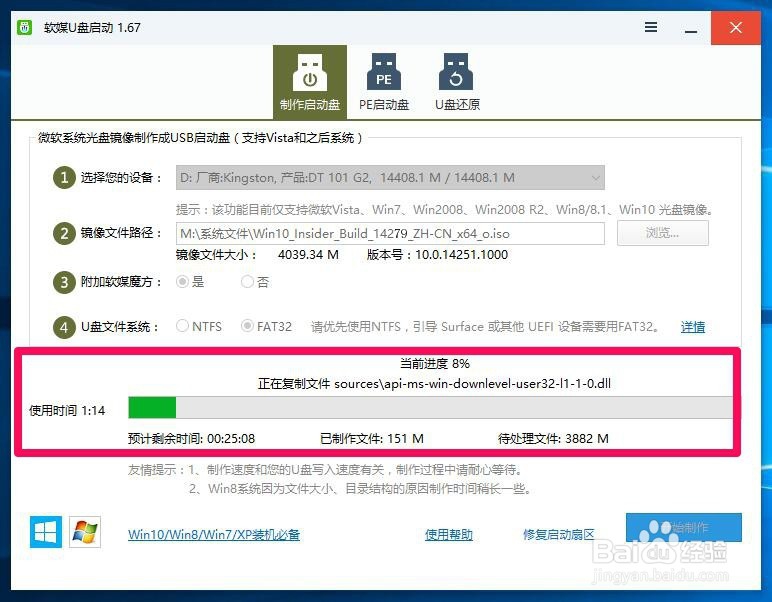Image resolution: width=772 pixels, height=602 pixels.
Task: Click the 软媒U盘启动 app logo icon
Action: 25,27
